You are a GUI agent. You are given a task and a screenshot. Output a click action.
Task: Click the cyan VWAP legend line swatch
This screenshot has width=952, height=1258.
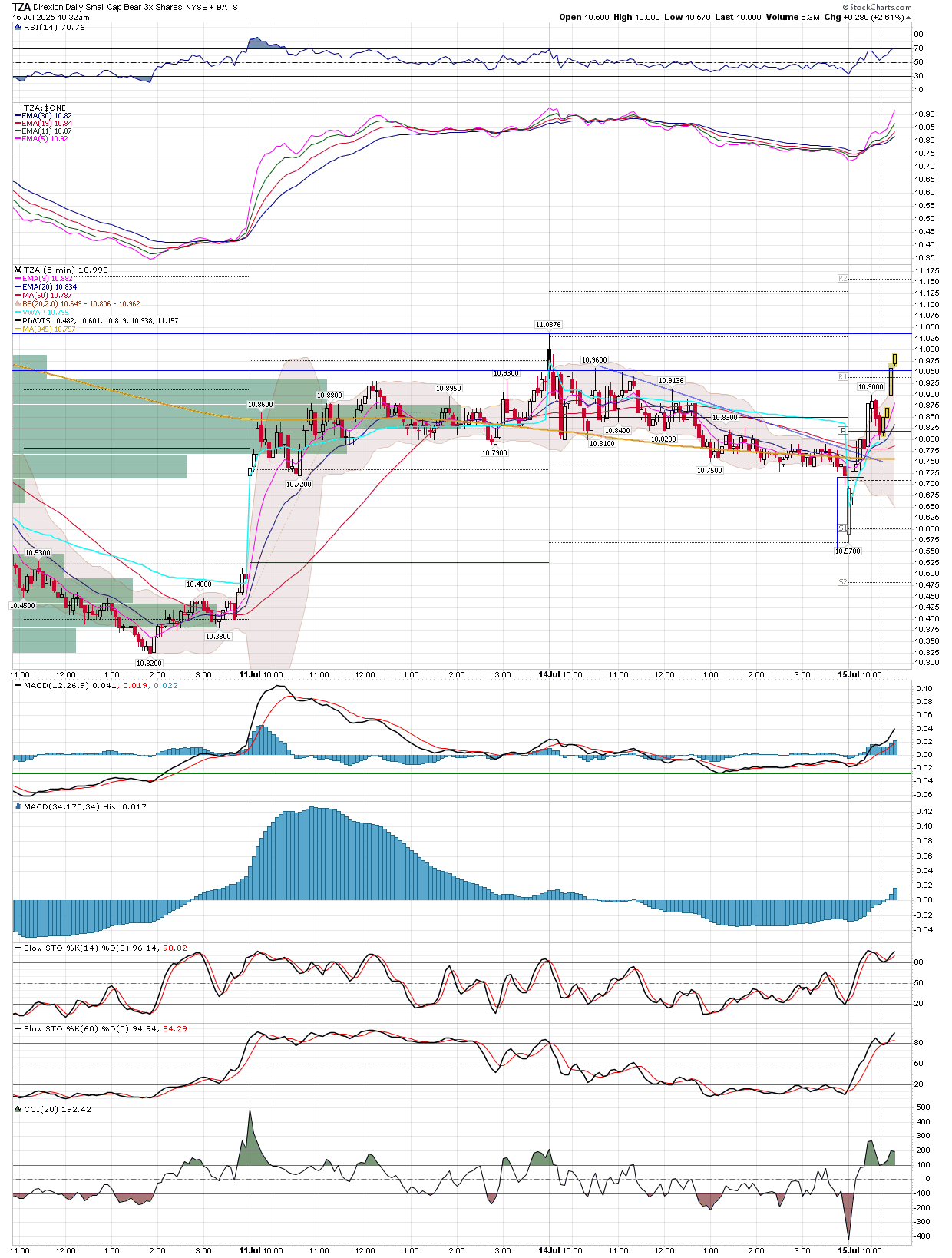tap(18, 313)
